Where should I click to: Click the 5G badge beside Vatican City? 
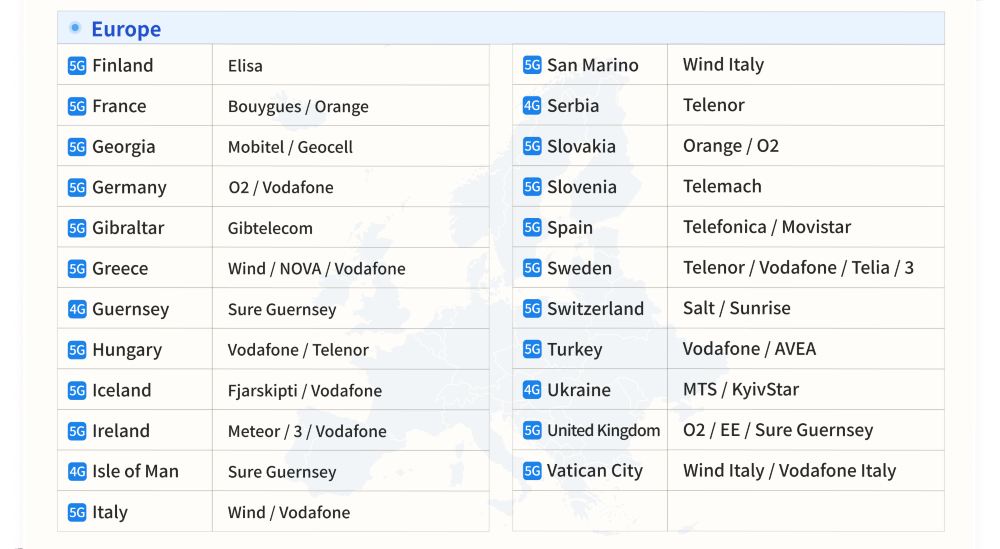[x=532, y=471]
